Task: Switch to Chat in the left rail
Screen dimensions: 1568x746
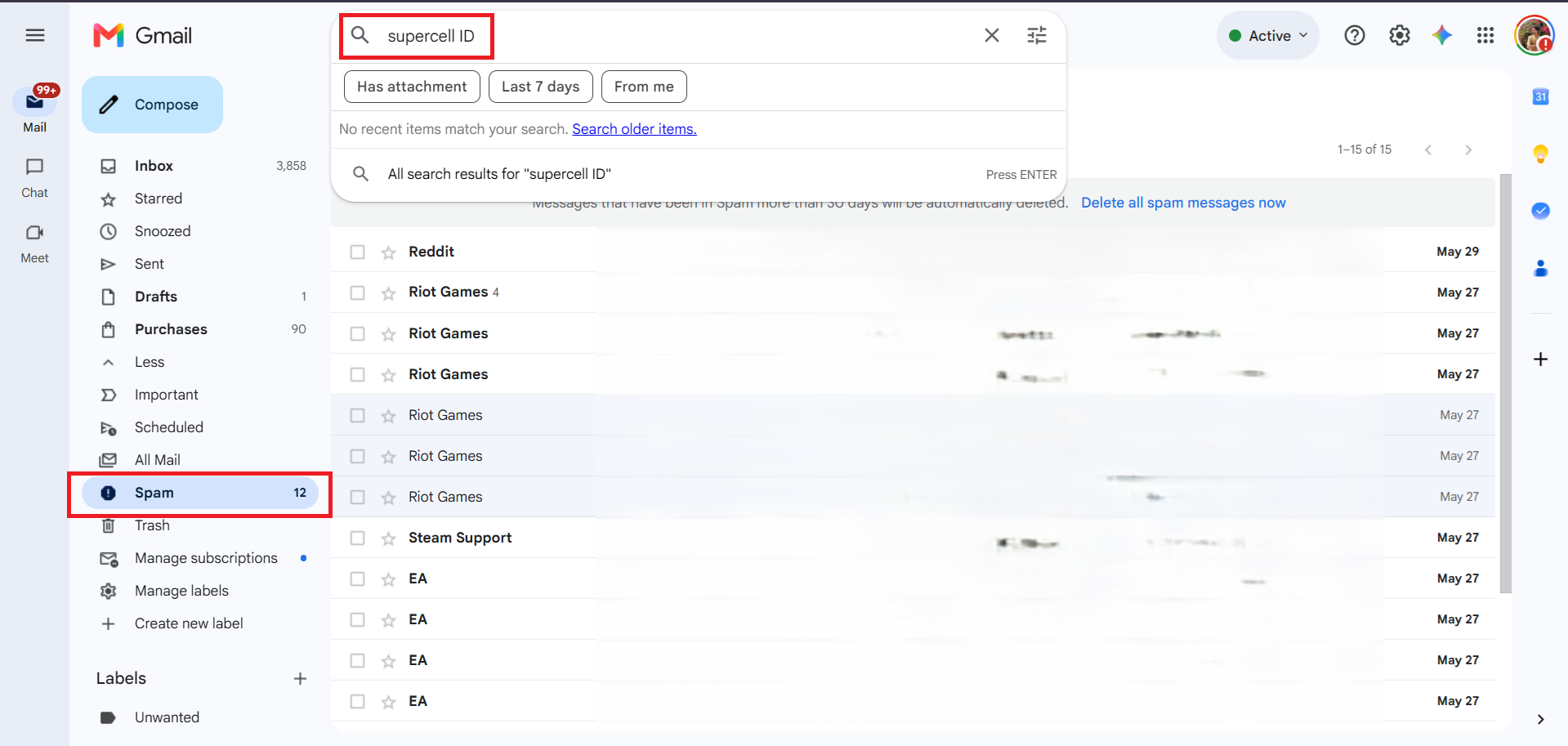Action: 34,177
